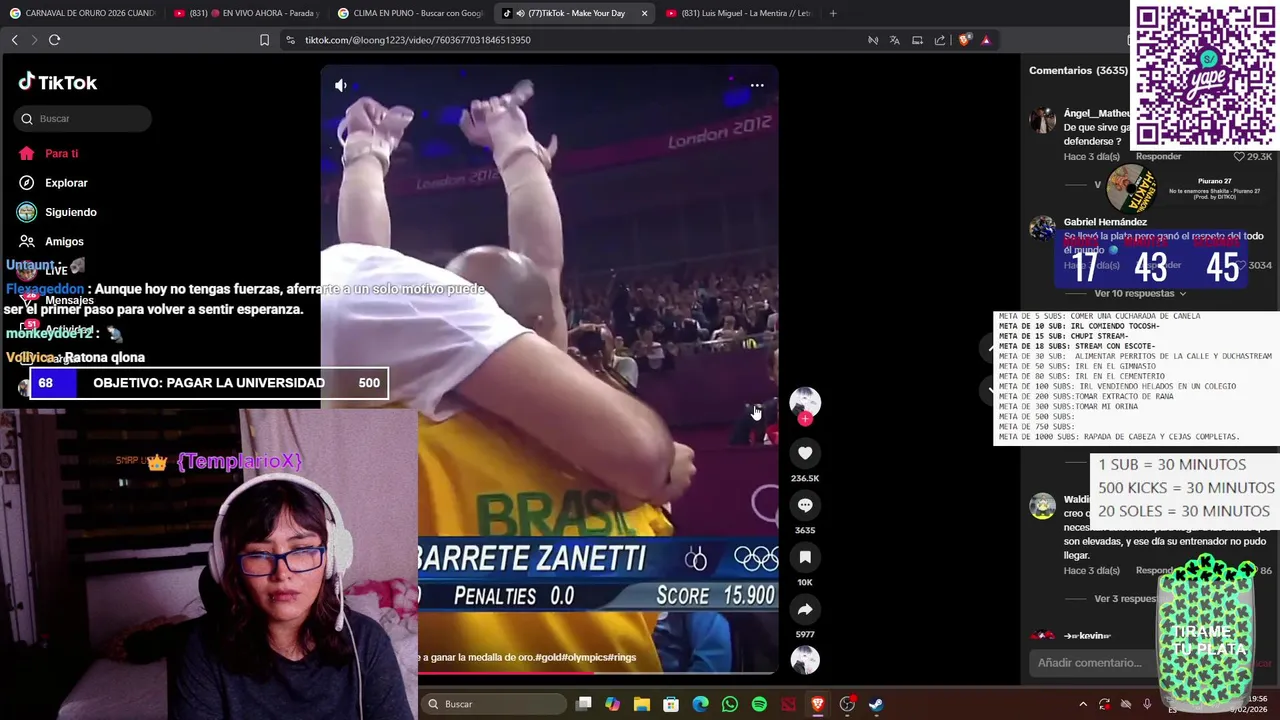Open the Para ti feed

[x=61, y=154]
